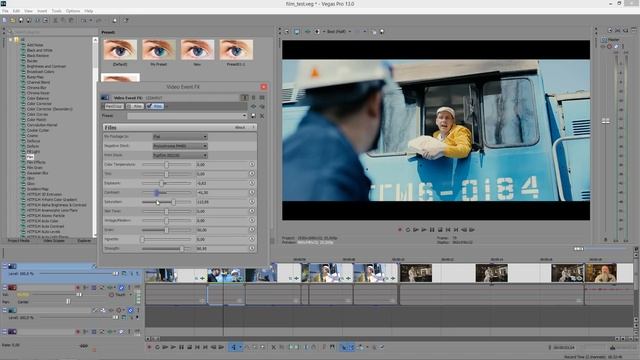
Task: Toggle the middle effect checkbox in chain
Action: (x=129, y=106)
